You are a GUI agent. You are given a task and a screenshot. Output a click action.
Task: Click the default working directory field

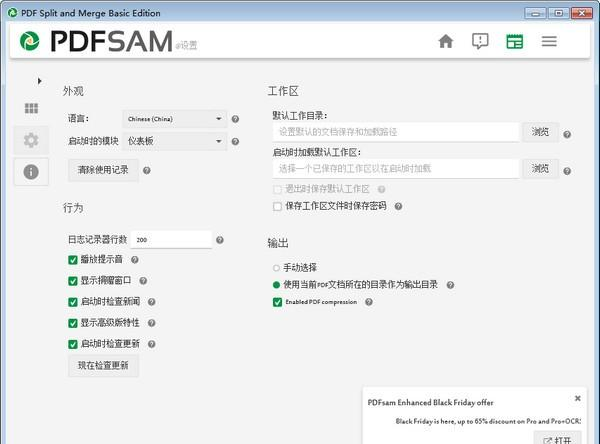(396, 132)
